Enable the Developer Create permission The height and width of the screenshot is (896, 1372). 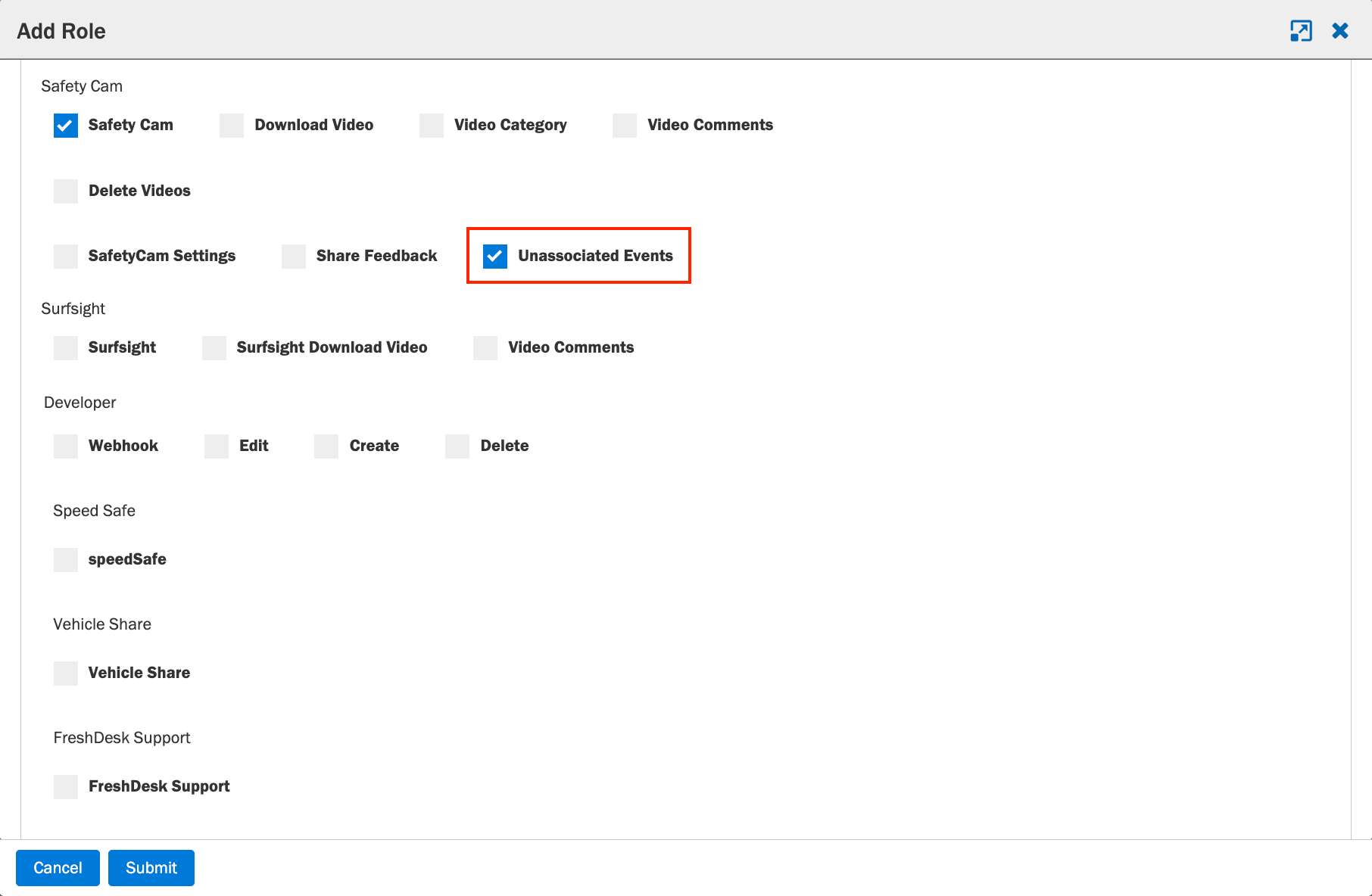point(326,446)
